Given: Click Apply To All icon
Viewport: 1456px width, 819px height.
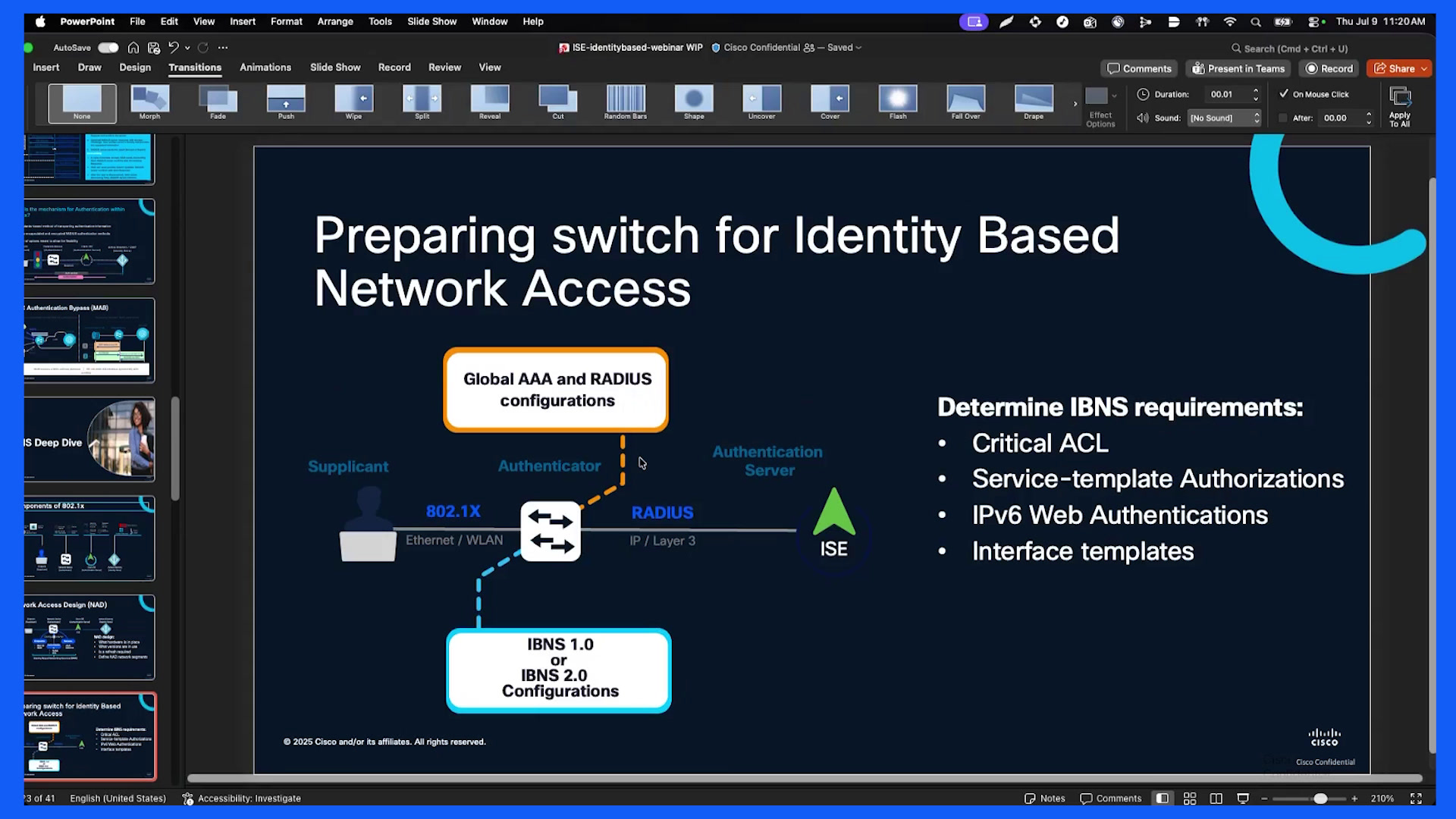Looking at the screenshot, I should point(1400,107).
